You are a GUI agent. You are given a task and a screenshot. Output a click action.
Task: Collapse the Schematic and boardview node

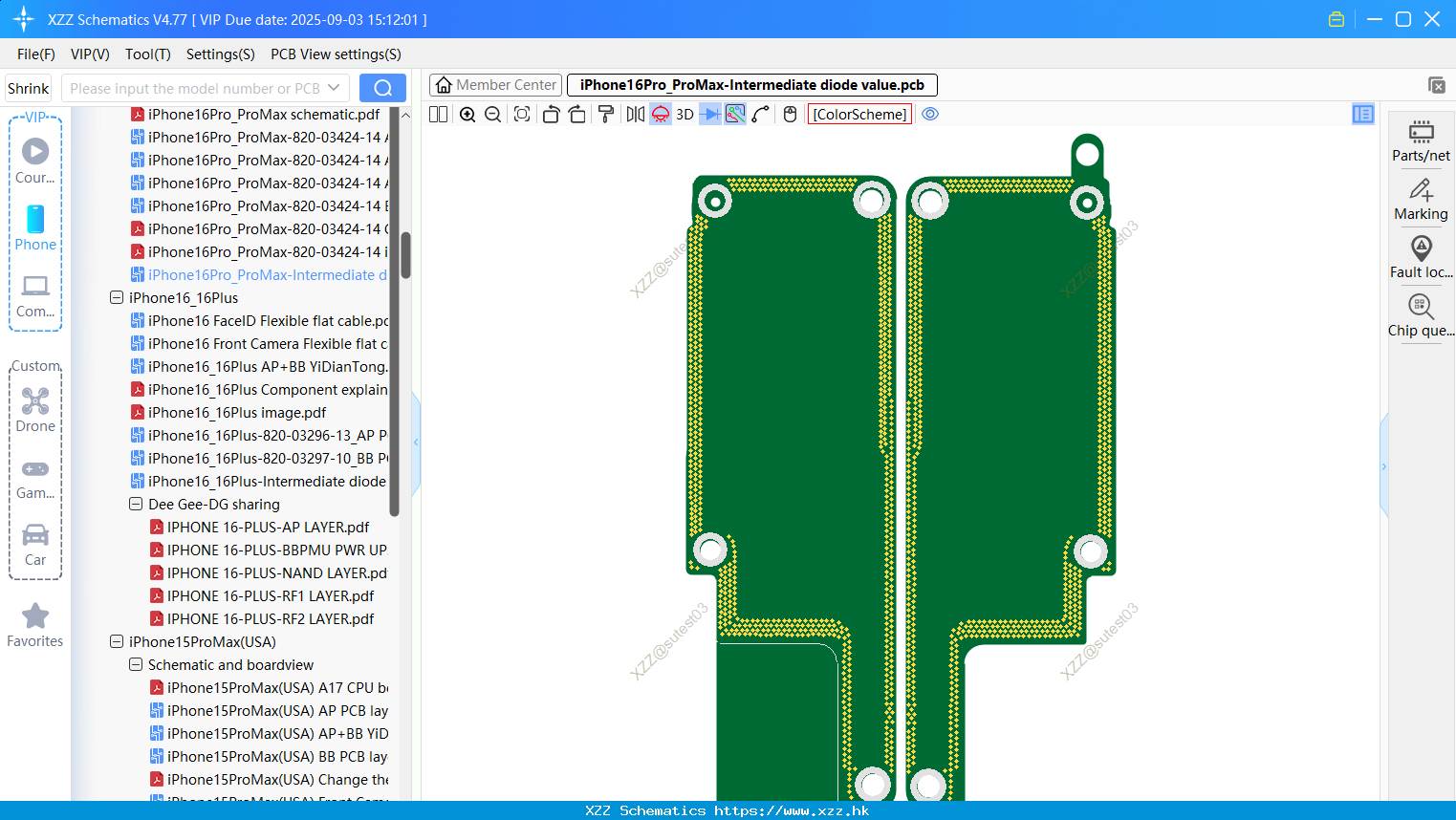tap(136, 665)
